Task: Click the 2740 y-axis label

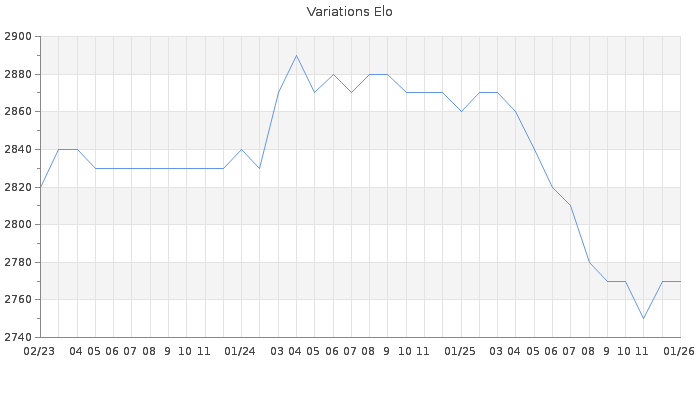Action: tap(18, 337)
